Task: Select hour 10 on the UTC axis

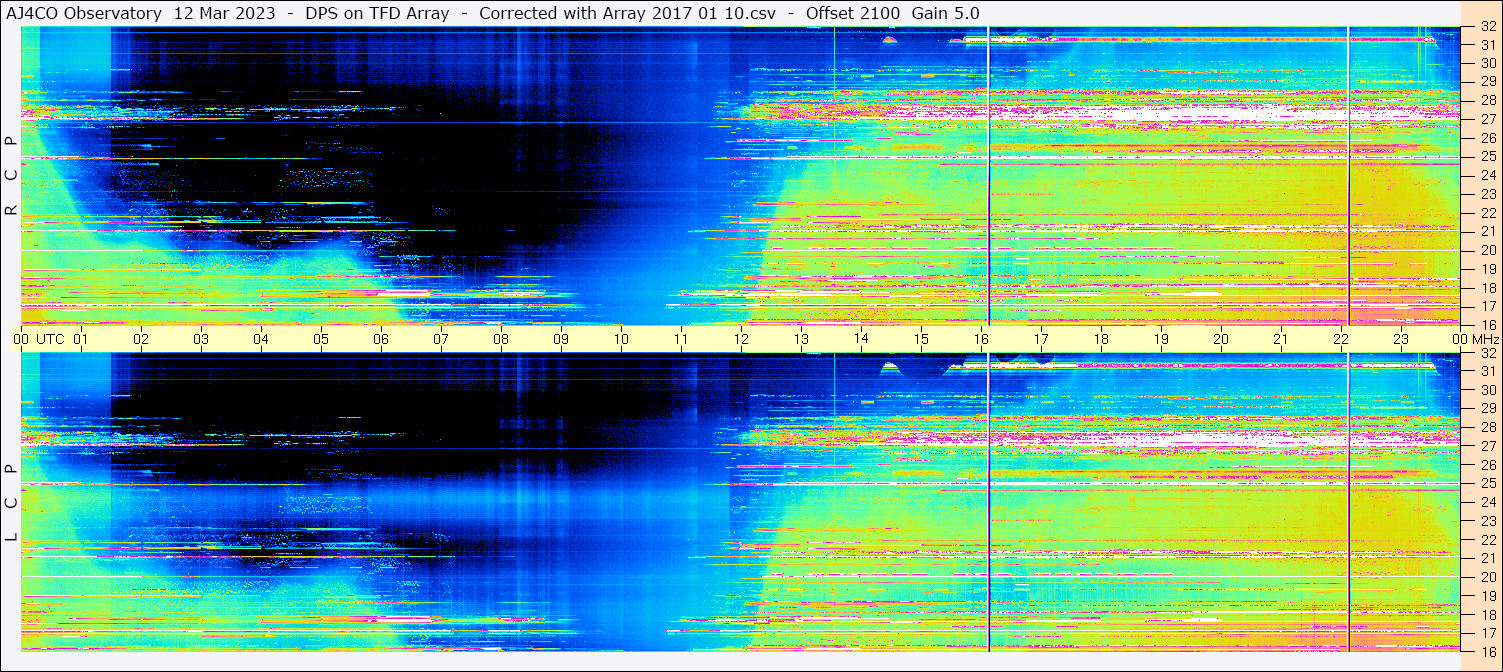Action: click(621, 339)
